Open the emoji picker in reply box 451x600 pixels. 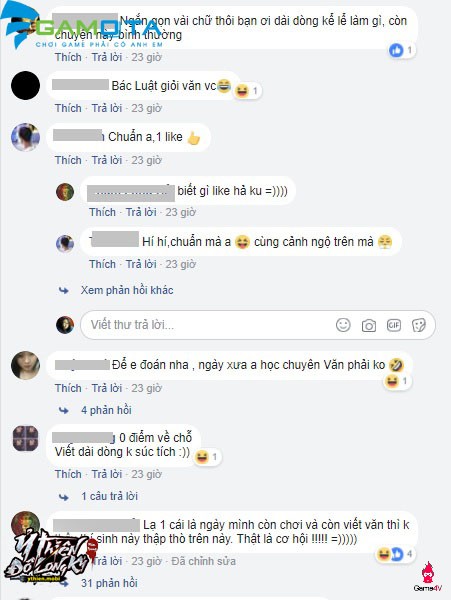pyautogui.click(x=343, y=325)
